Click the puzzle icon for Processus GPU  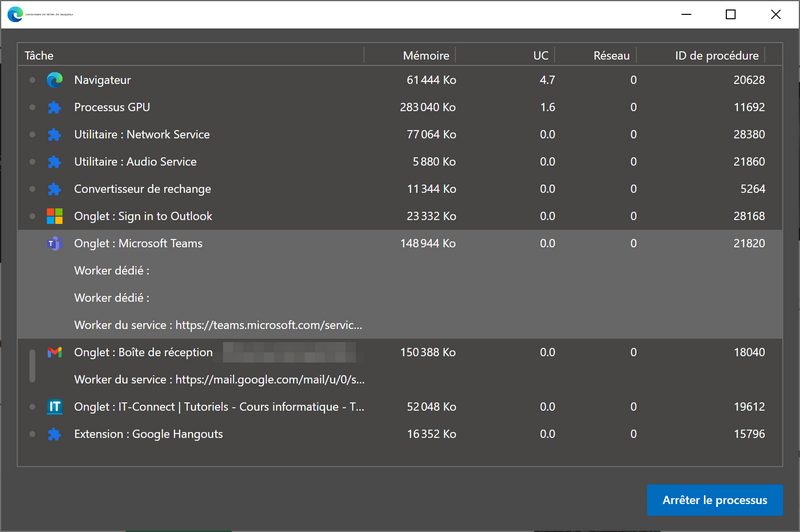(x=54, y=107)
